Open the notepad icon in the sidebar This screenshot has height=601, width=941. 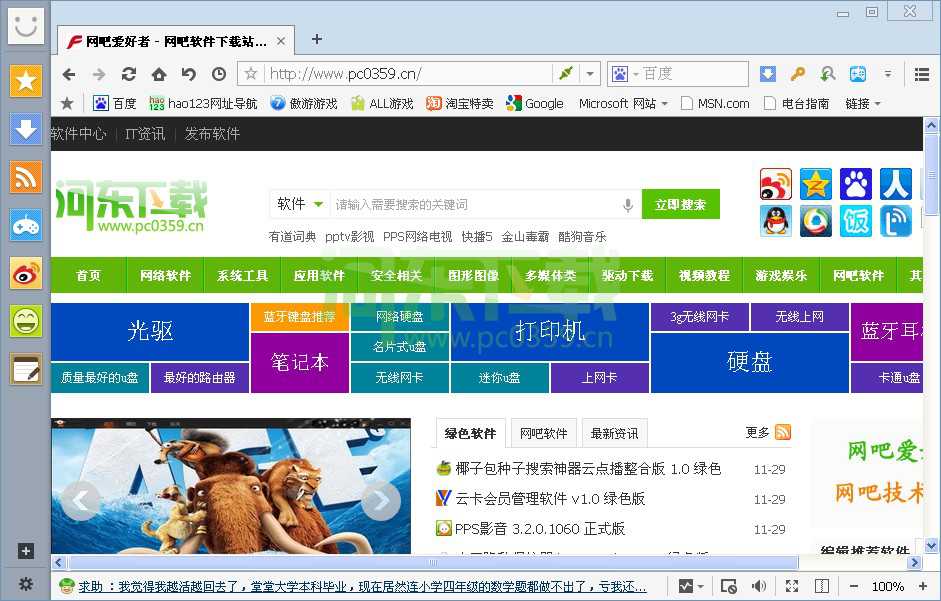[26, 369]
